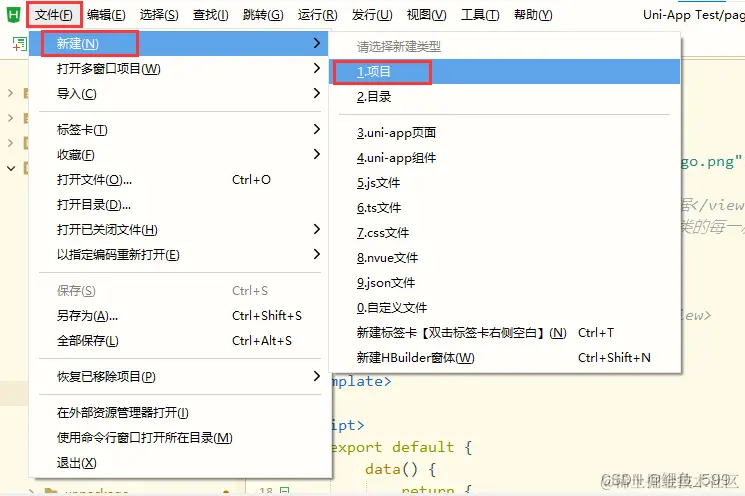The image size is (745, 496).
Task: Choose 使用命令行窗口打开所在目录(M) entry
Action: (x=179, y=438)
